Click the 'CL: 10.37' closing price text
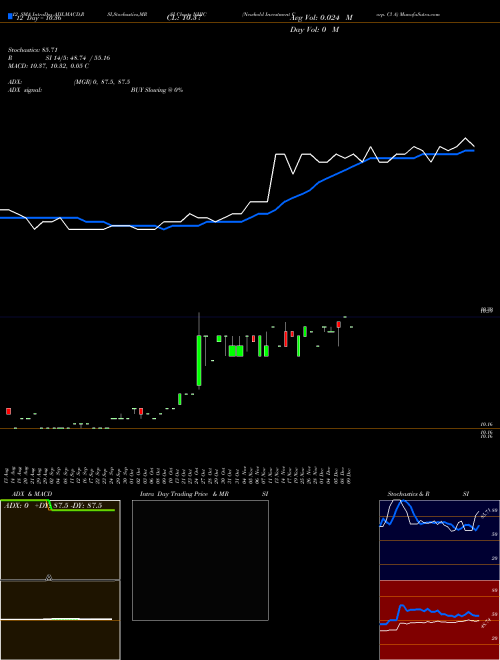 [x=184, y=18]
